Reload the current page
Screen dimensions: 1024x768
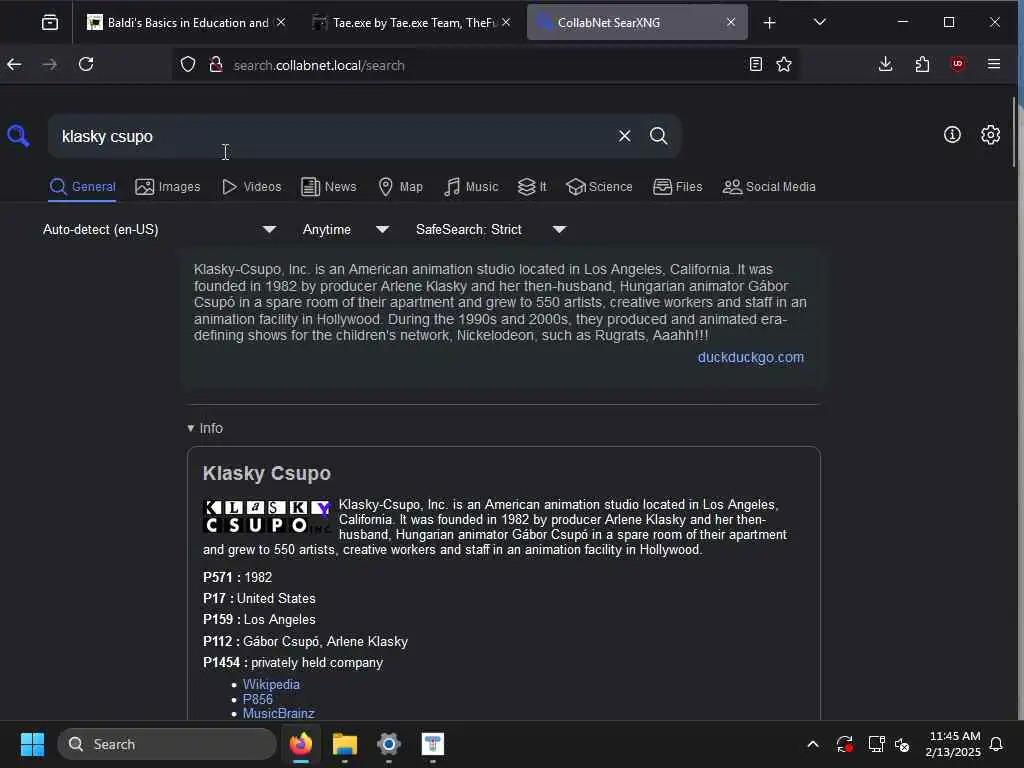86,64
